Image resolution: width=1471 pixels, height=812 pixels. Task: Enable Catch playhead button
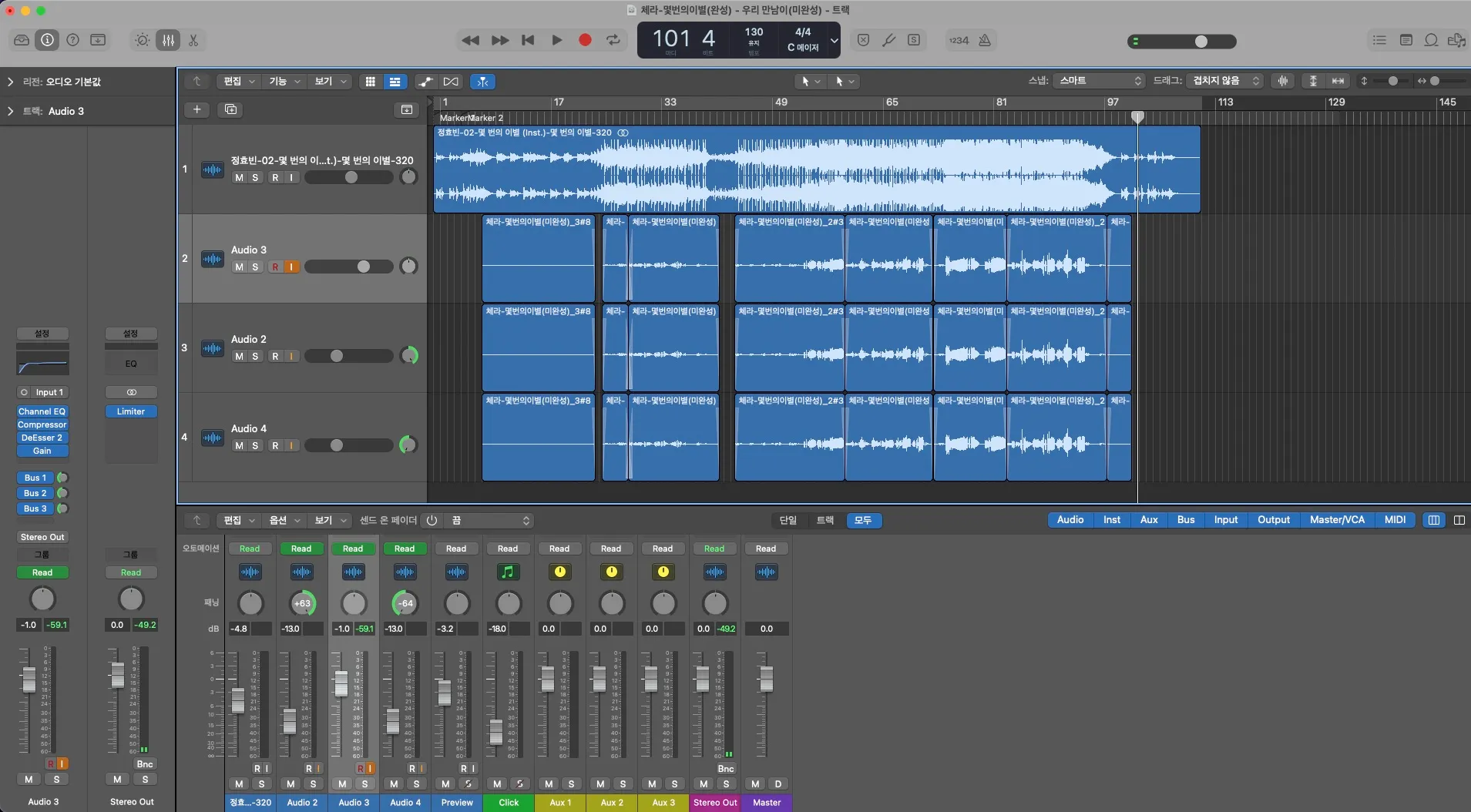point(482,82)
